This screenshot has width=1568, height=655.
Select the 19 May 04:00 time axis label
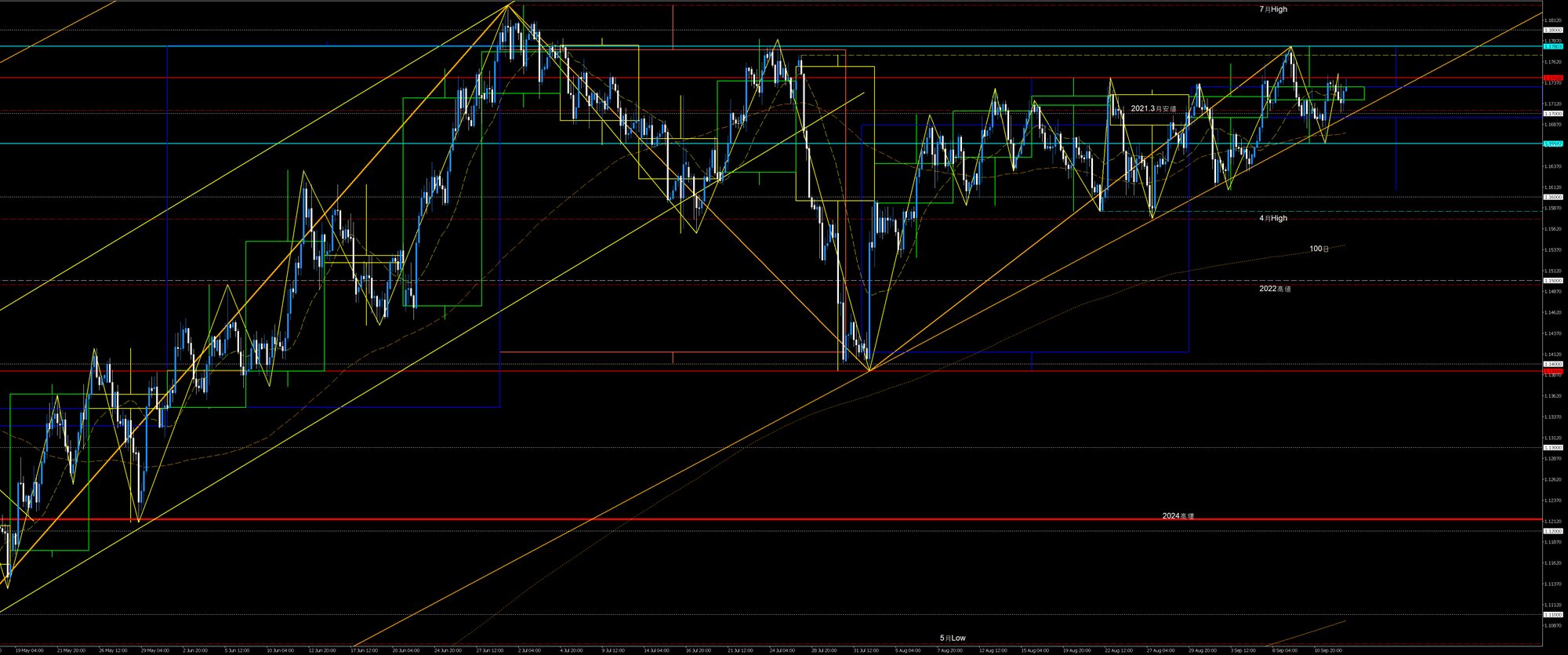point(29,650)
